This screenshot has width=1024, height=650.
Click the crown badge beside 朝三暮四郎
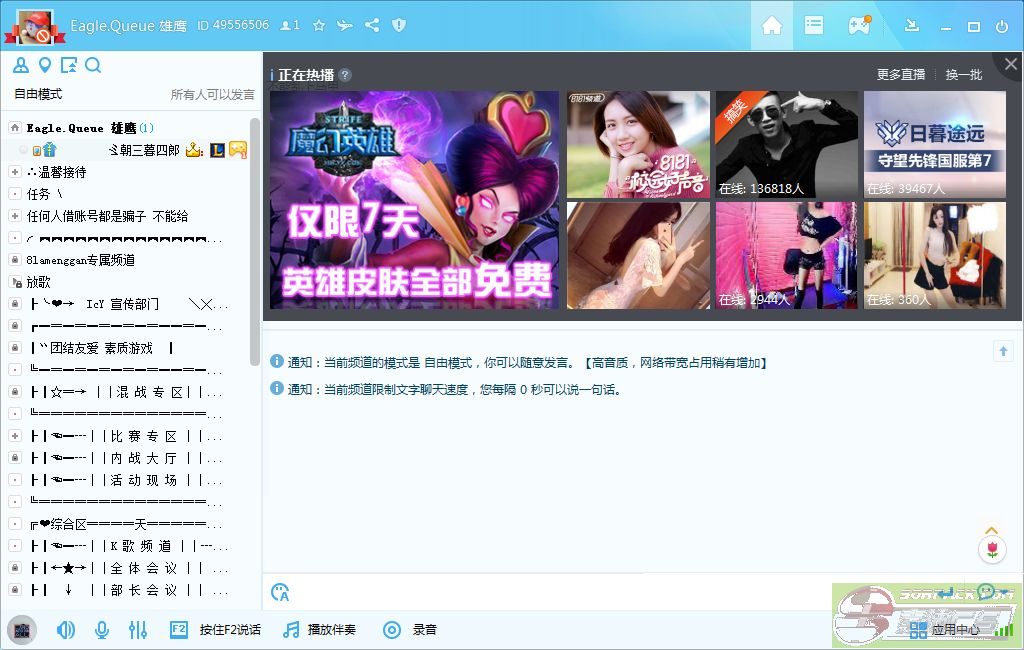(x=194, y=150)
